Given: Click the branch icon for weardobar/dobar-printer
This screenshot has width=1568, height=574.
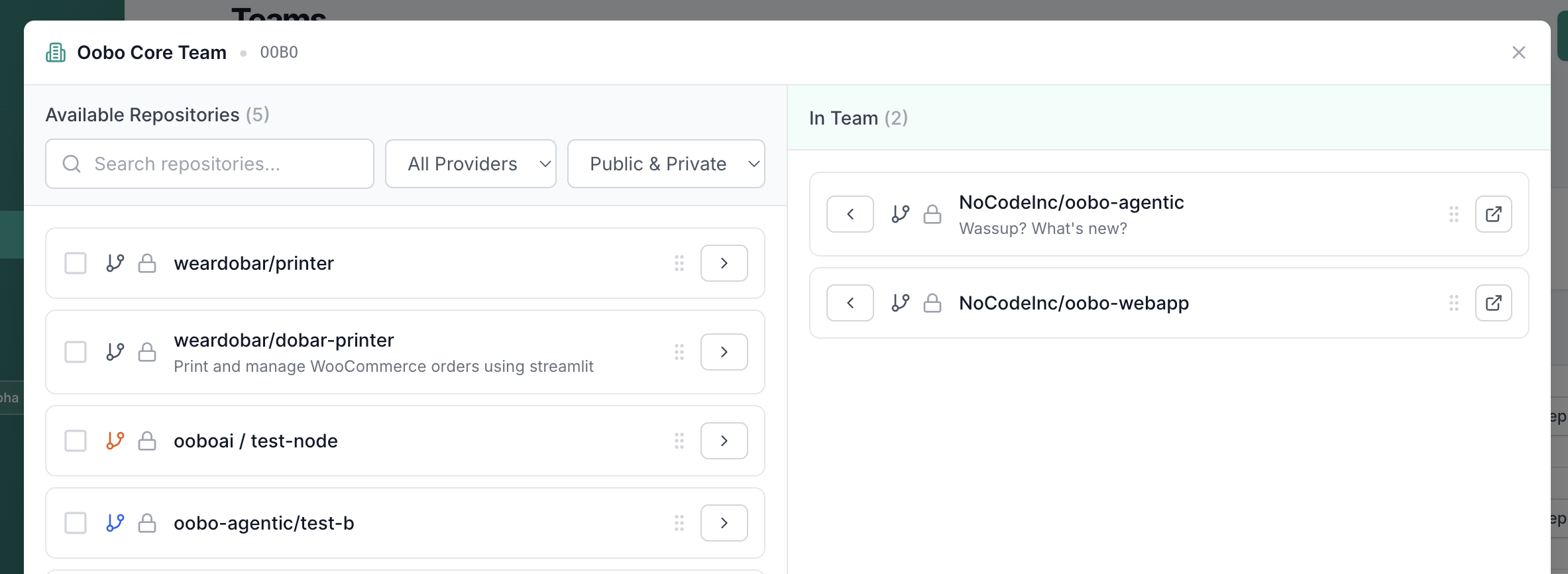Looking at the screenshot, I should coord(115,352).
